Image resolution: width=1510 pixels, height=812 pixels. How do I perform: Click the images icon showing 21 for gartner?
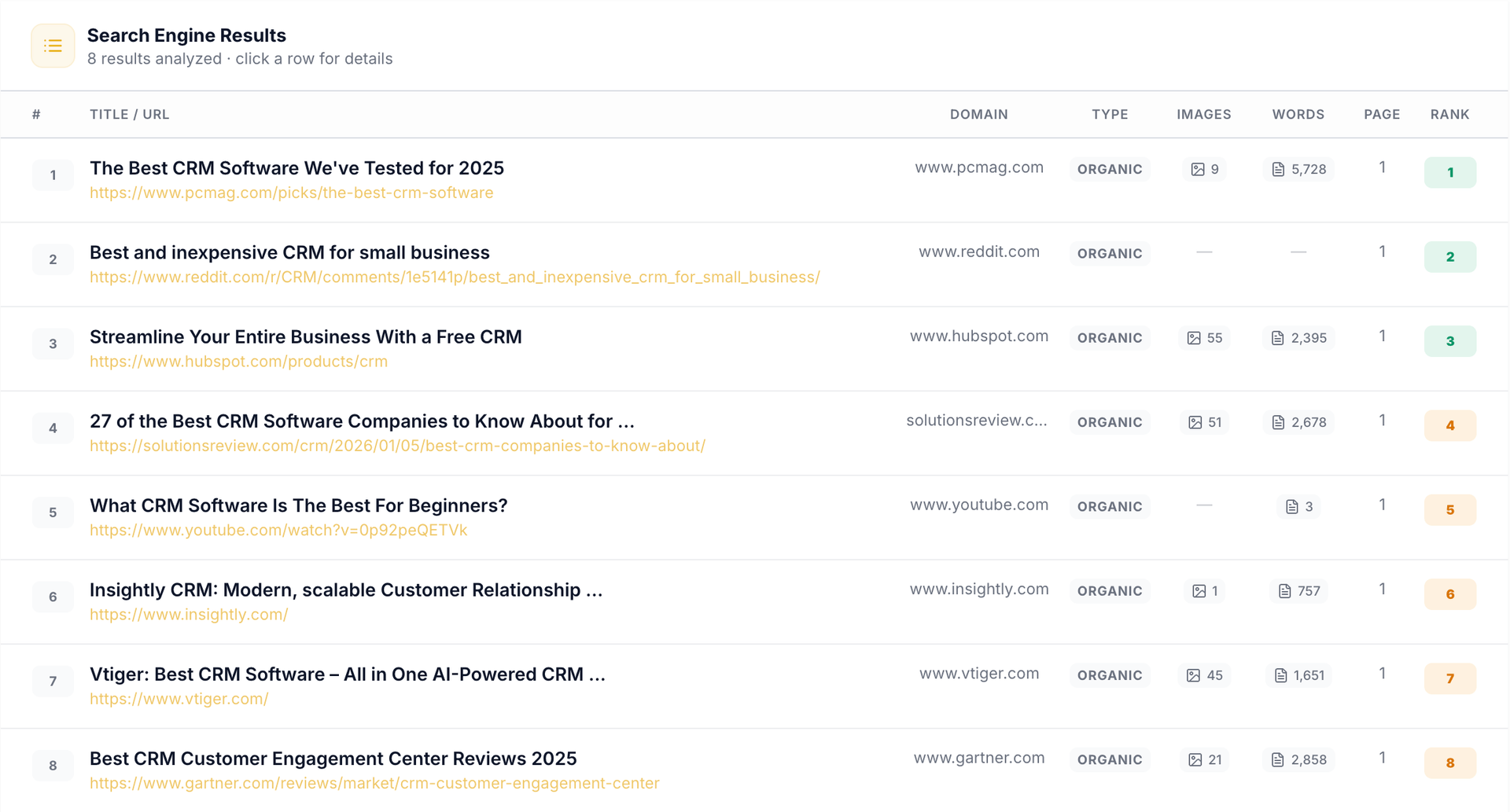click(1197, 759)
